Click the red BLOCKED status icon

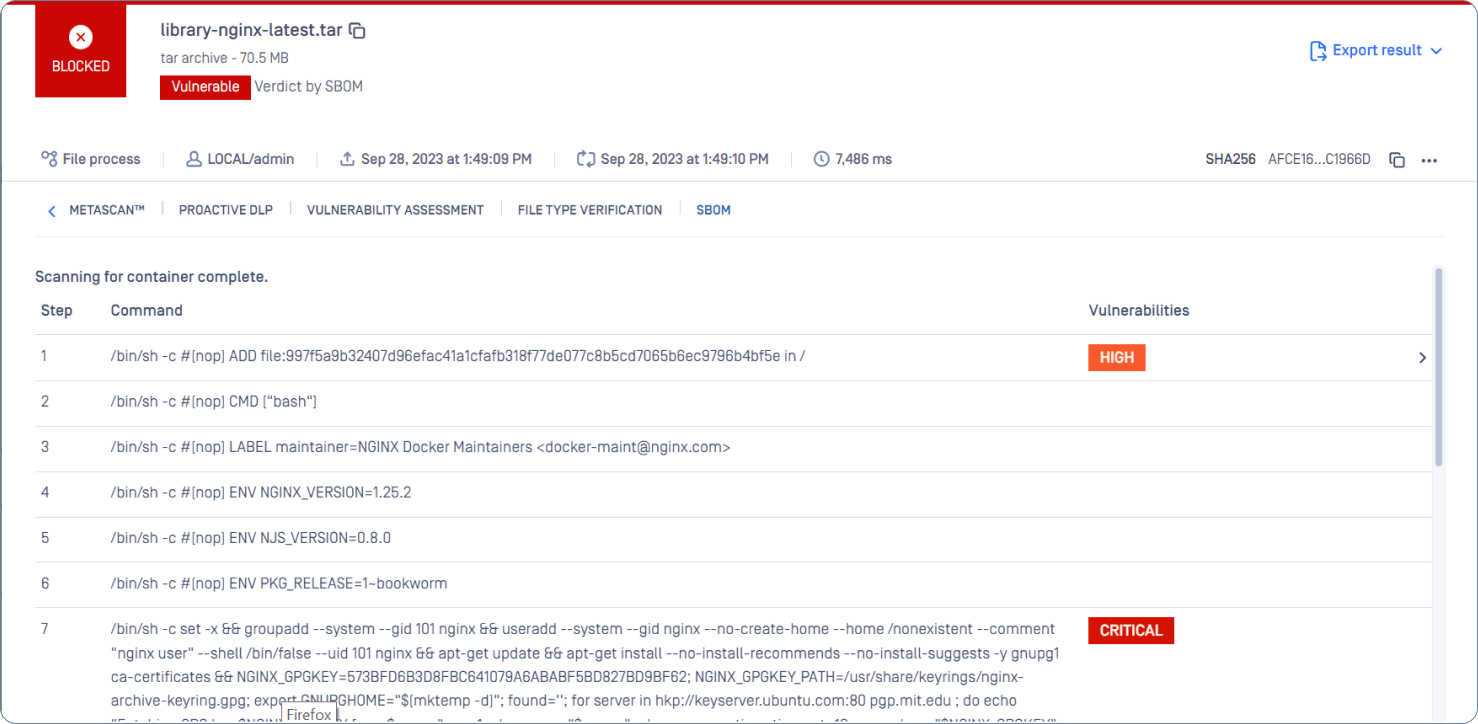tap(81, 38)
